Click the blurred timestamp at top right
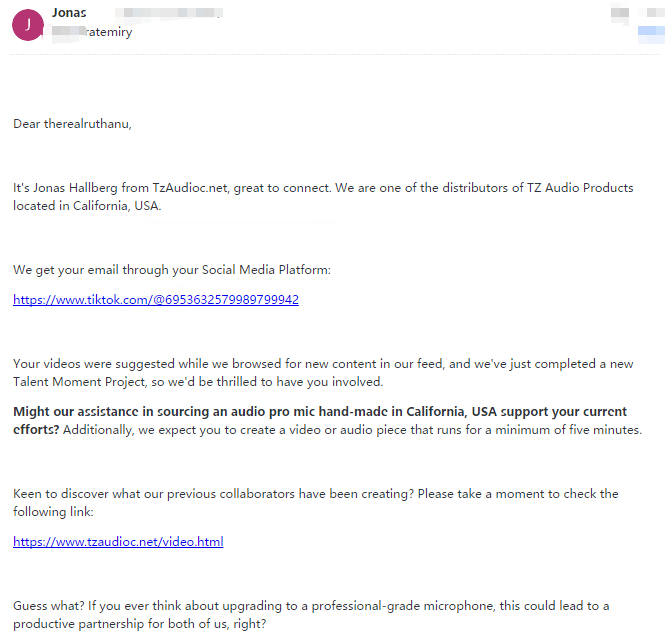This screenshot has height=636, width=672. [620, 13]
